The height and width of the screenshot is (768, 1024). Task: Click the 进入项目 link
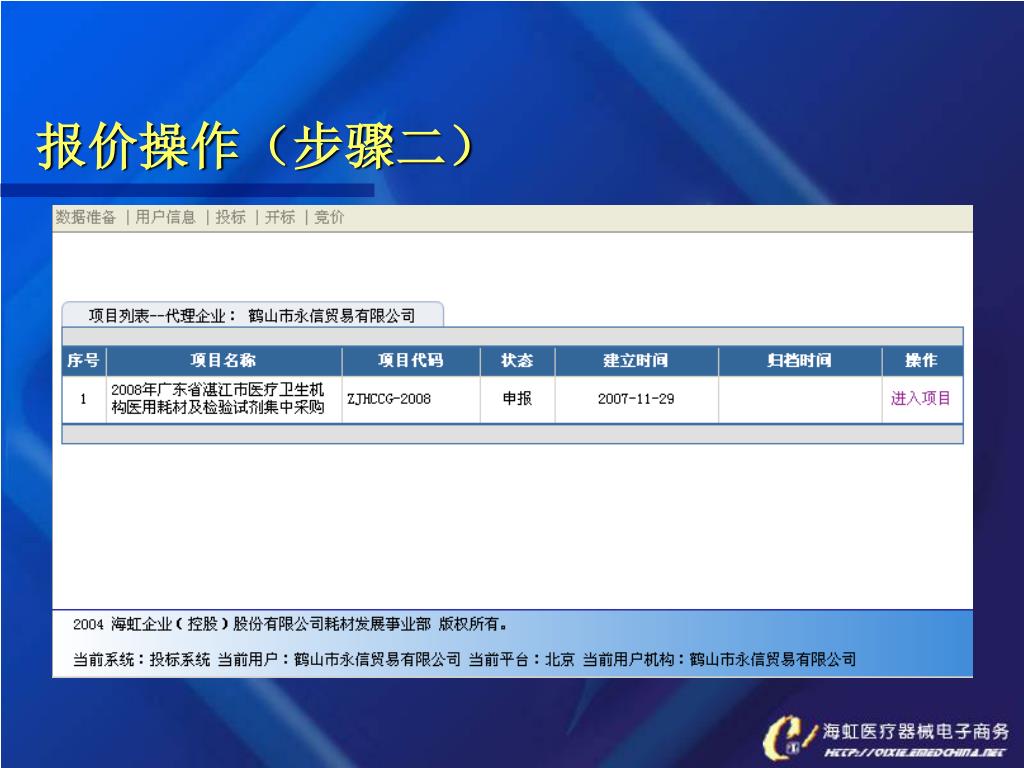921,398
